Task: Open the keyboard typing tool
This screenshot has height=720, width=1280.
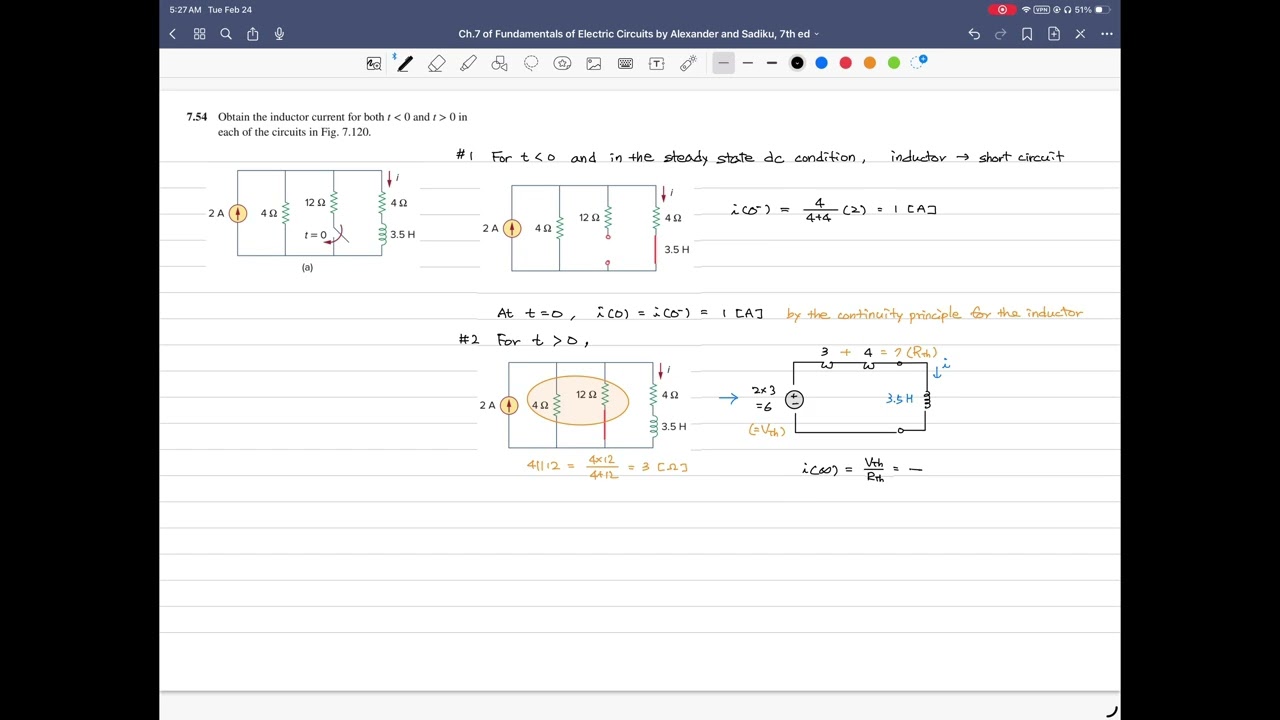Action: tap(626, 63)
